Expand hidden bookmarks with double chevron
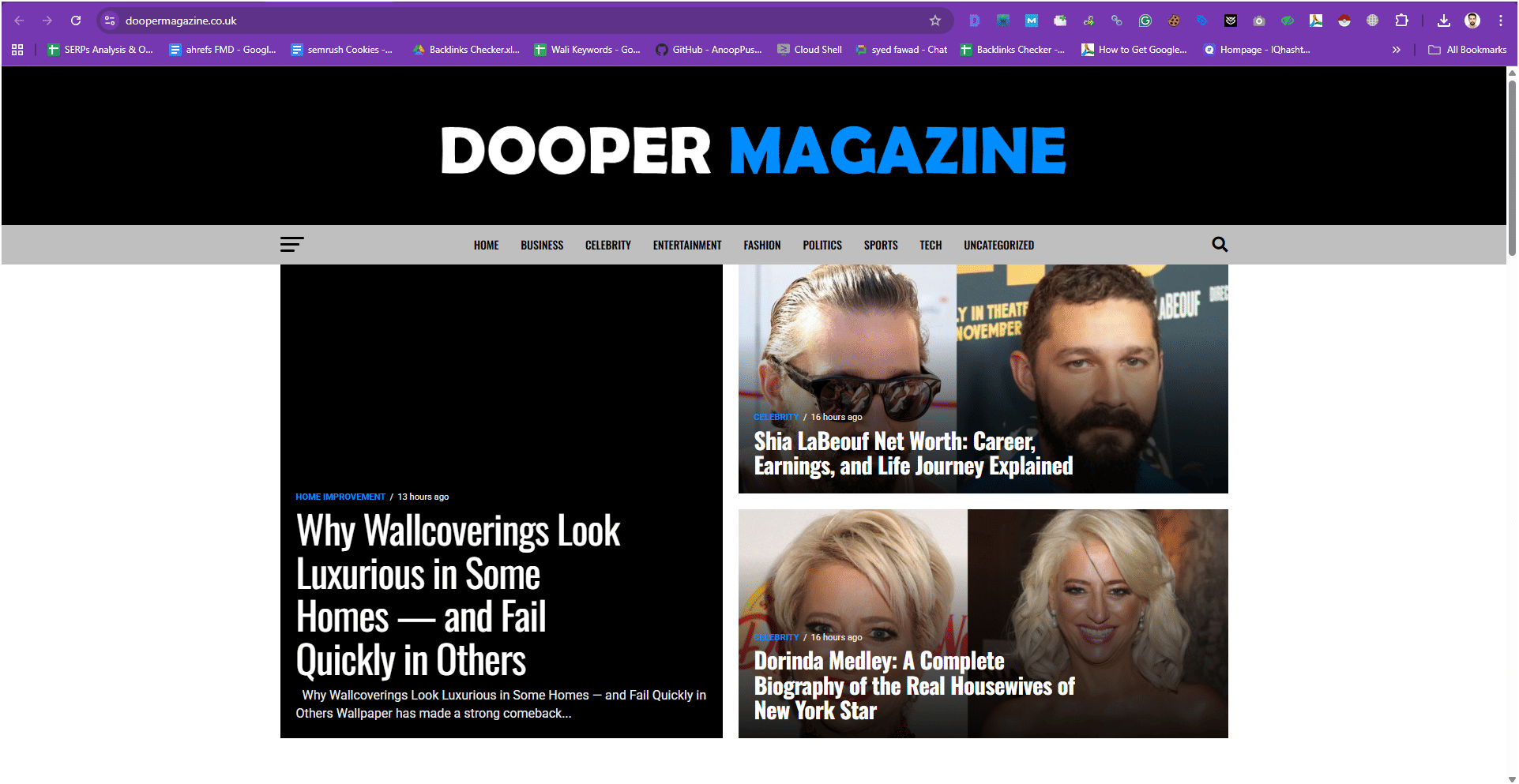1519x784 pixels. click(1397, 50)
